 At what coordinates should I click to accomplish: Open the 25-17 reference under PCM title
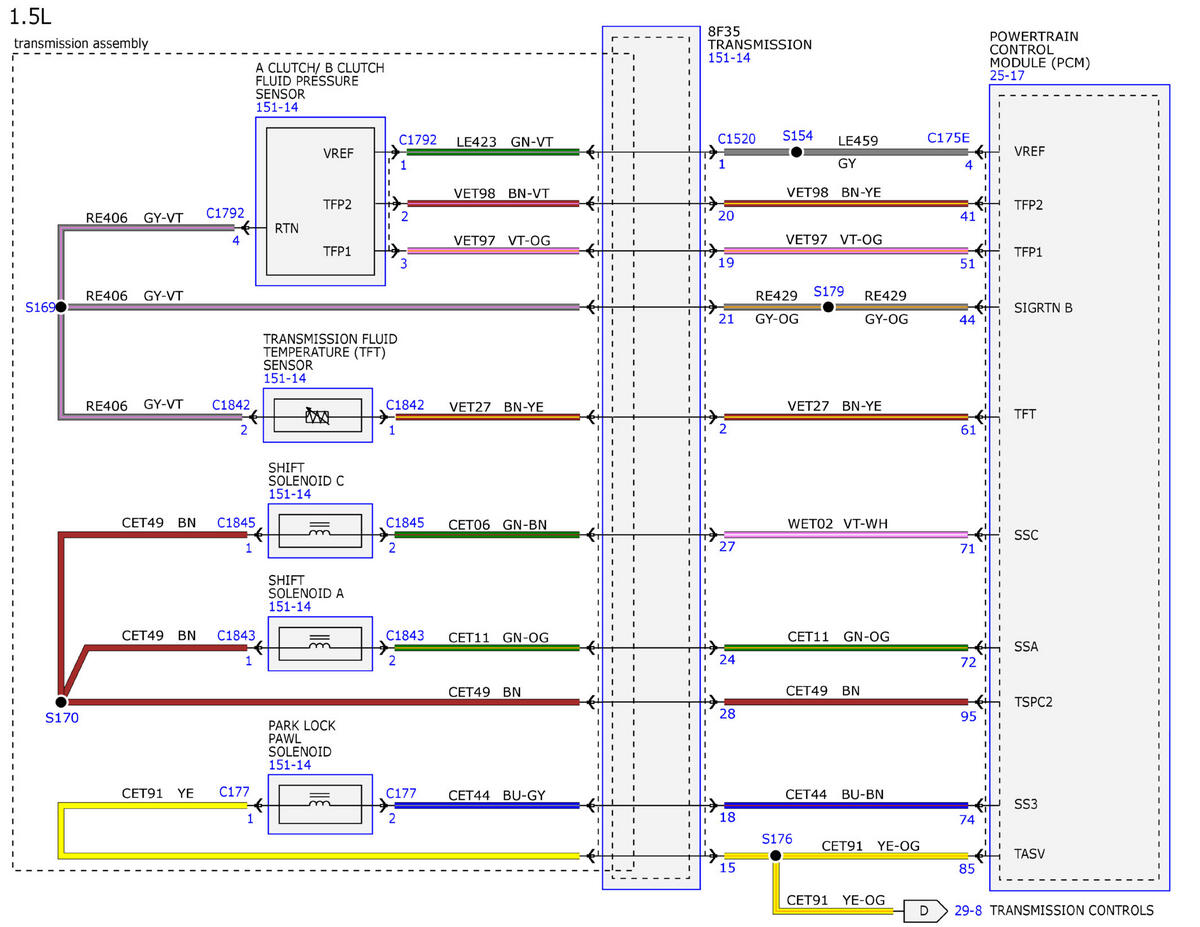pos(1006,75)
